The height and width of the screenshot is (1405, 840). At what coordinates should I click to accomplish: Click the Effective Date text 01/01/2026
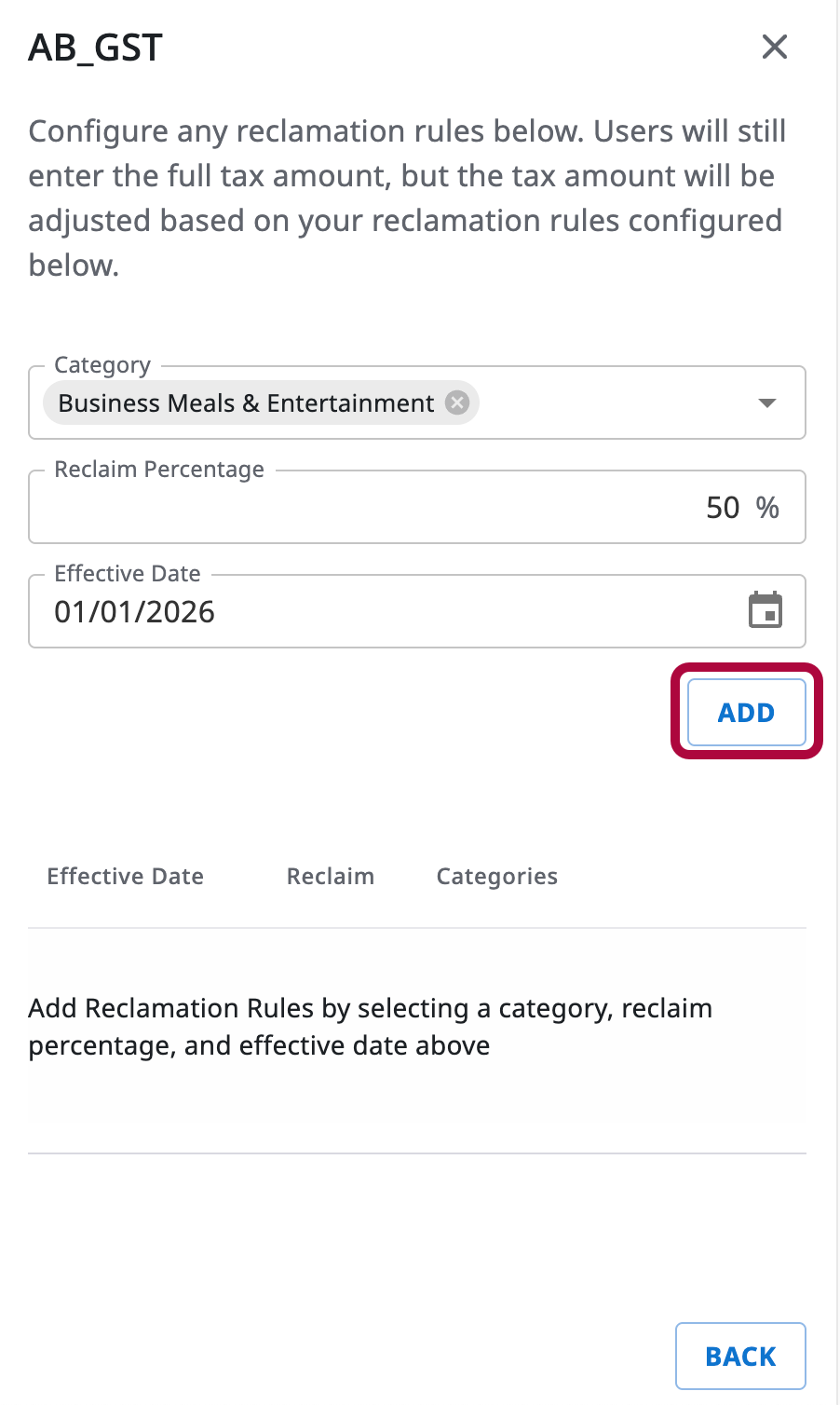pos(135,612)
